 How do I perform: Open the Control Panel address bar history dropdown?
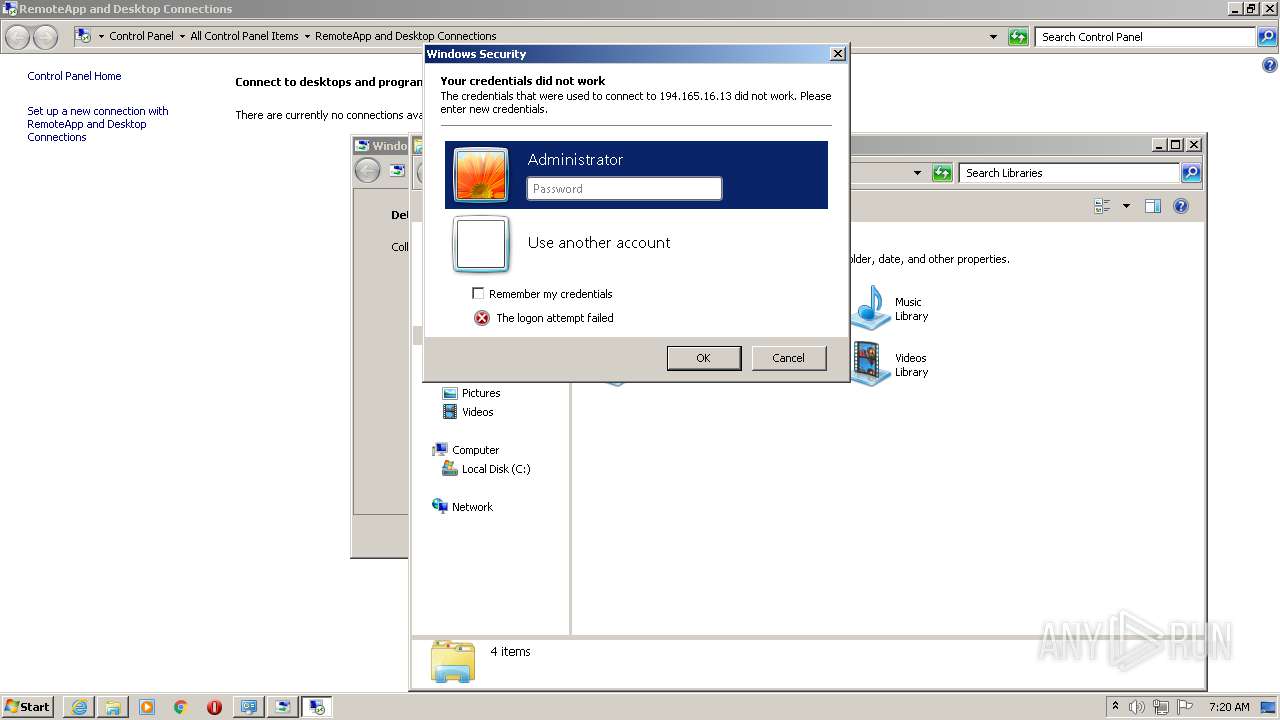coord(993,37)
